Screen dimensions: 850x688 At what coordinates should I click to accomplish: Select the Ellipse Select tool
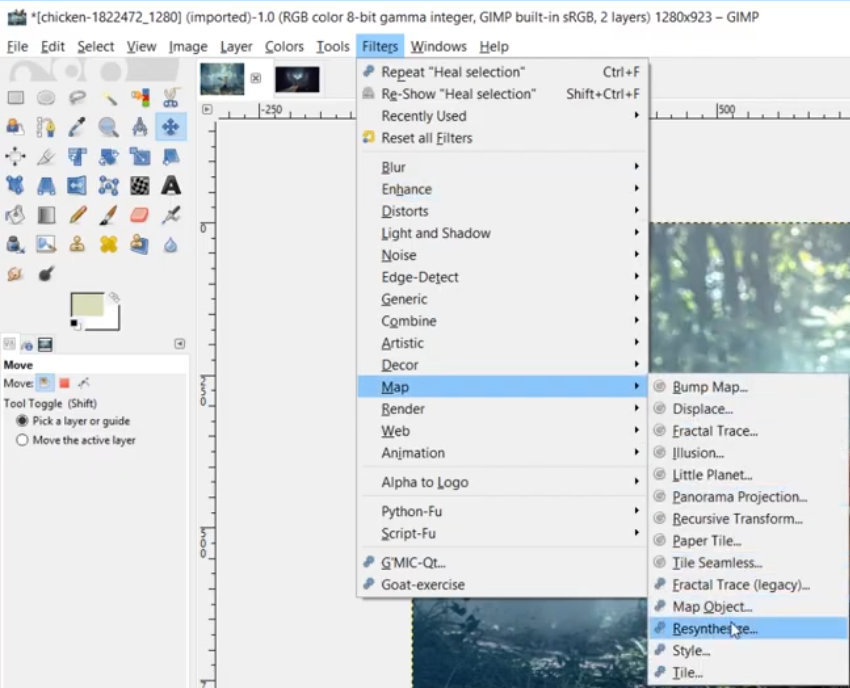tap(46, 98)
